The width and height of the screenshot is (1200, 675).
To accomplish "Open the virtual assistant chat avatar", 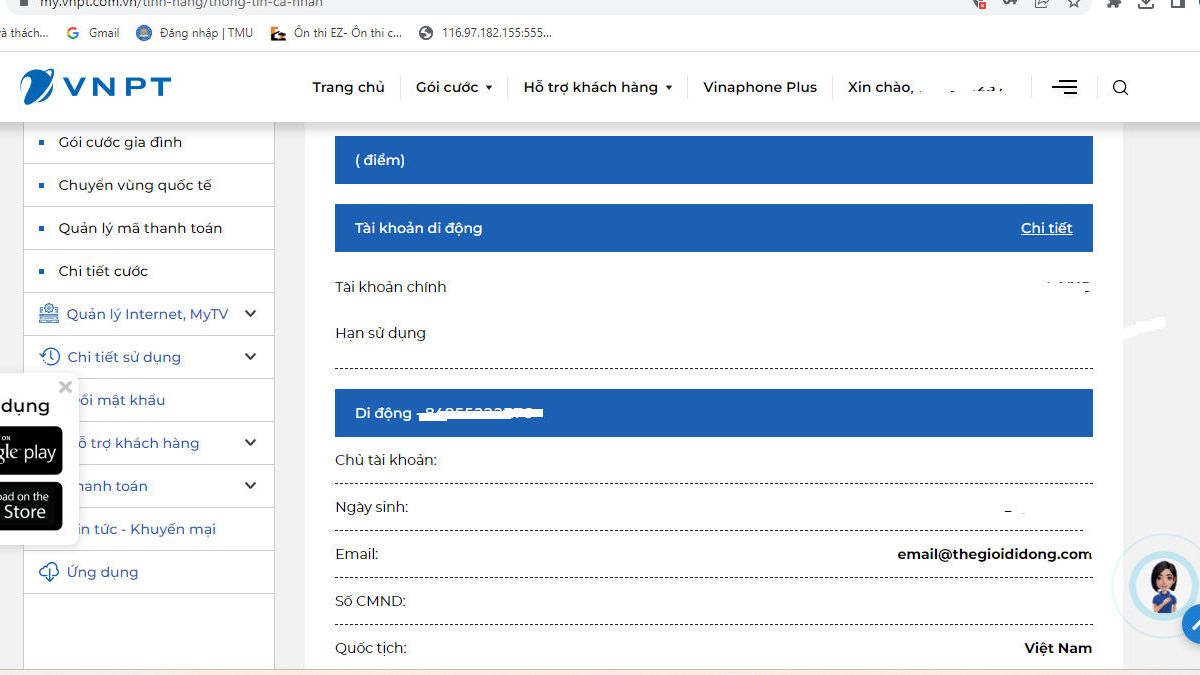I will tap(1163, 585).
